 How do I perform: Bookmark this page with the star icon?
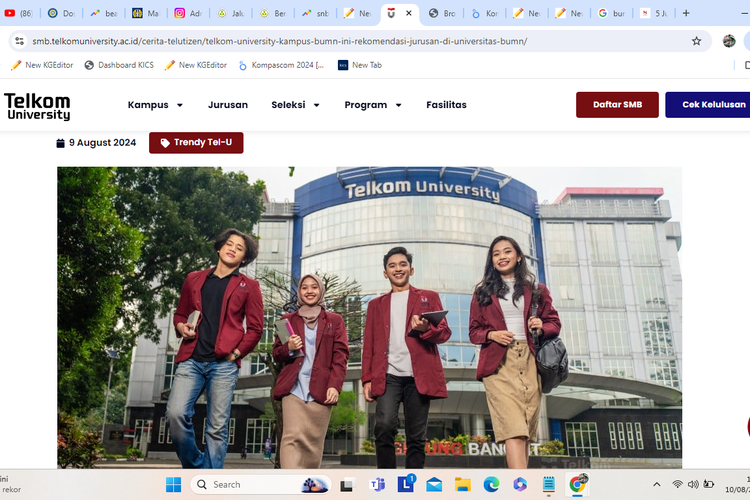[x=696, y=41]
